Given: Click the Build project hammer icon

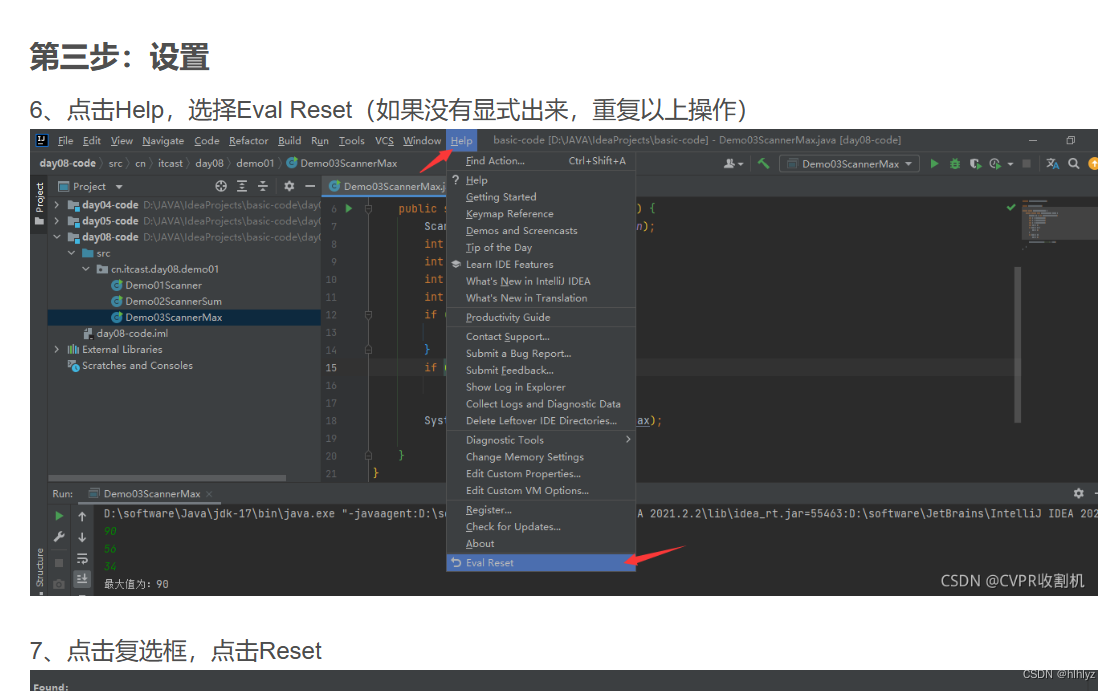Looking at the screenshot, I should [x=763, y=164].
